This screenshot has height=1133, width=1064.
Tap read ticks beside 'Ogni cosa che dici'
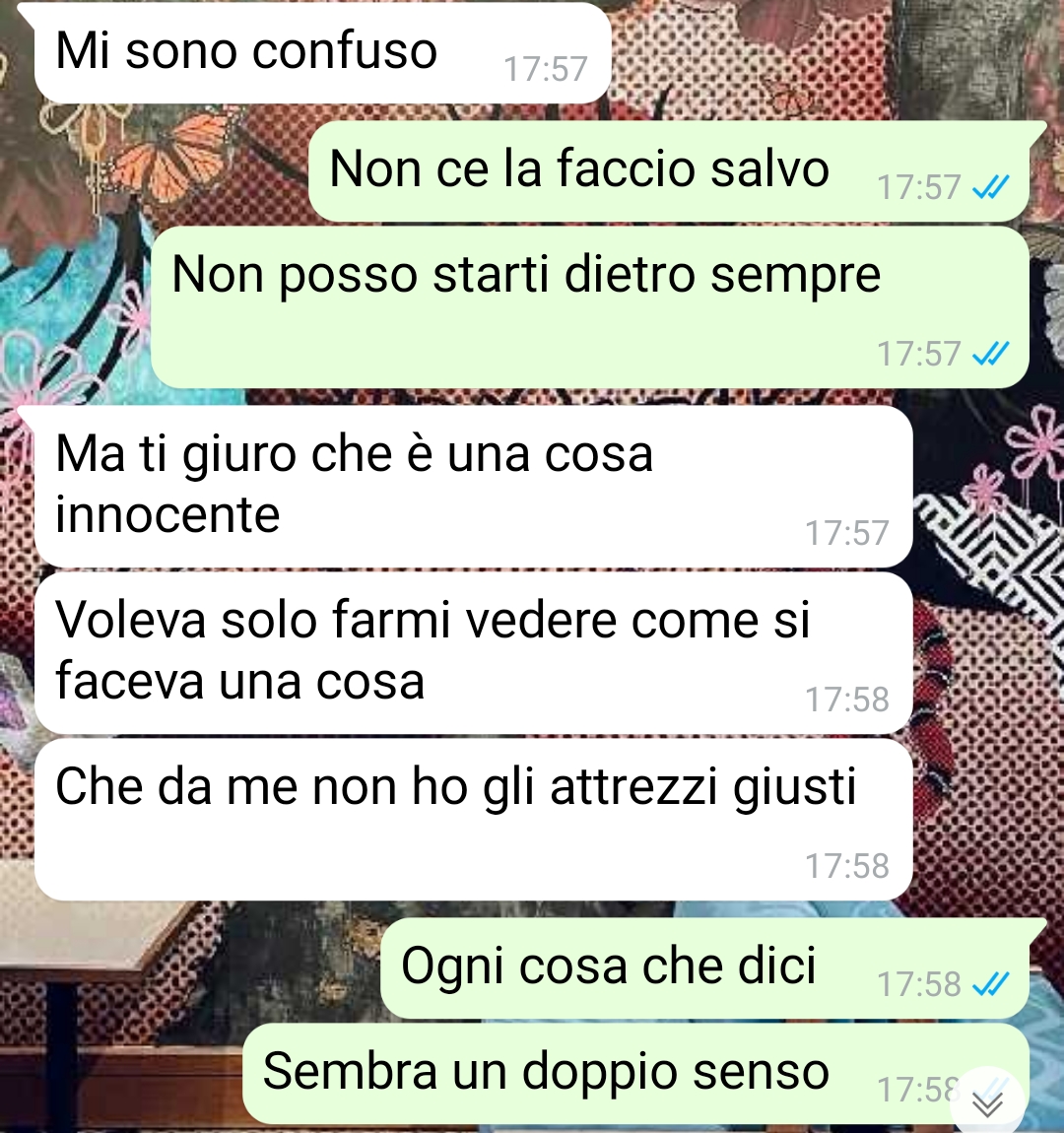[x=990, y=984]
